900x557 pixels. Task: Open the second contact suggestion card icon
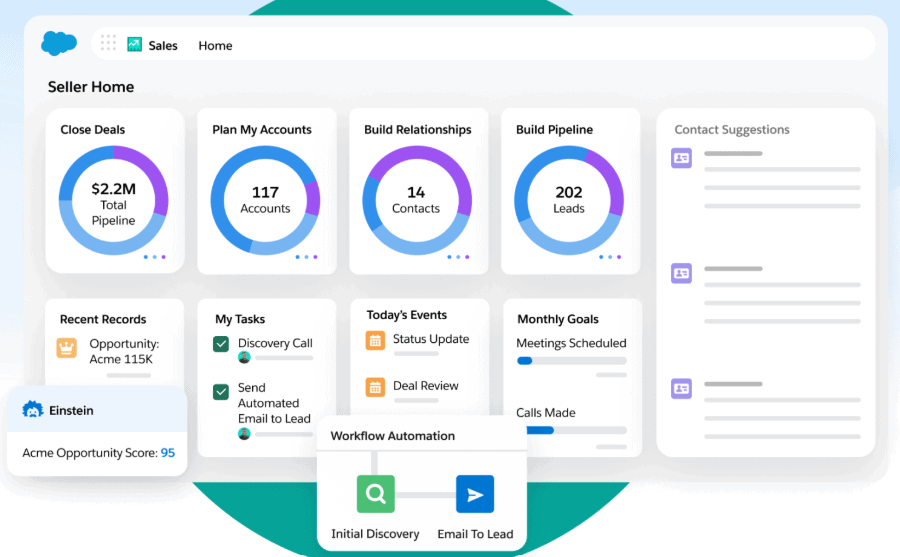(681, 273)
